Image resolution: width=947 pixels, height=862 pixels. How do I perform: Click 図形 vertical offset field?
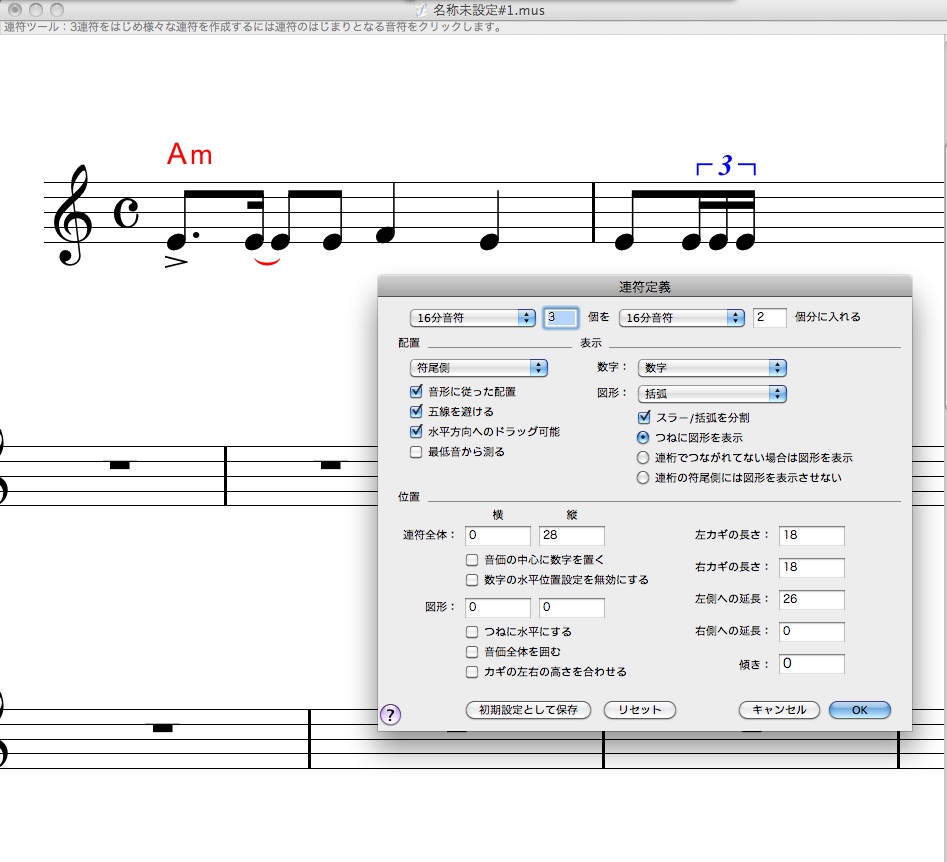click(x=571, y=608)
